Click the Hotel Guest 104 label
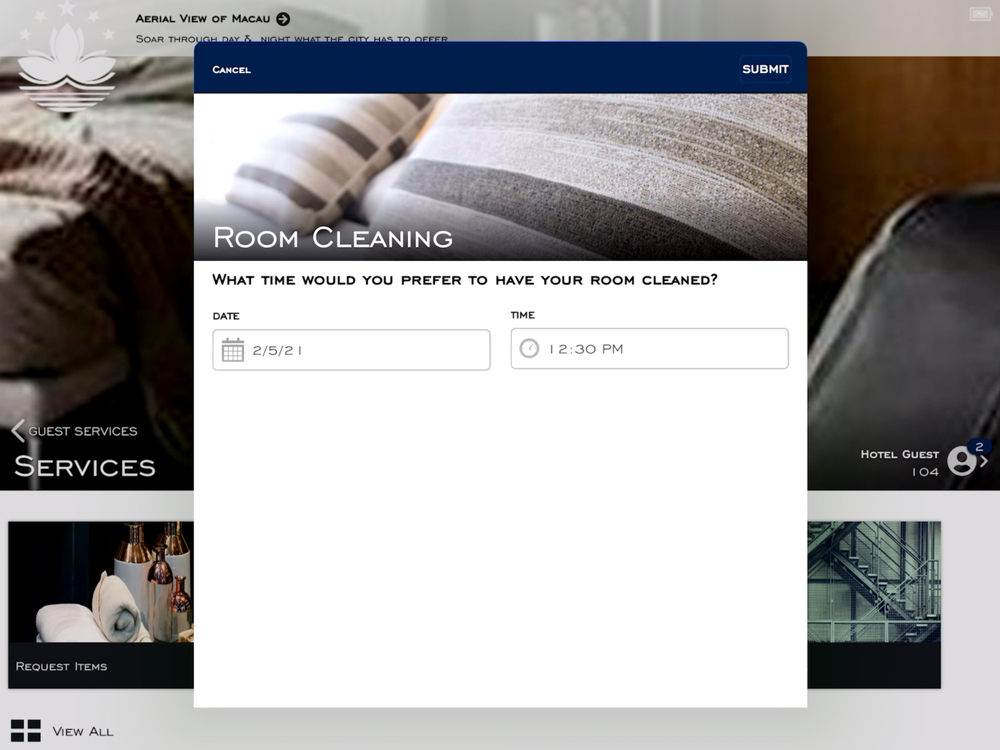Viewport: 1000px width, 750px height. coord(900,463)
